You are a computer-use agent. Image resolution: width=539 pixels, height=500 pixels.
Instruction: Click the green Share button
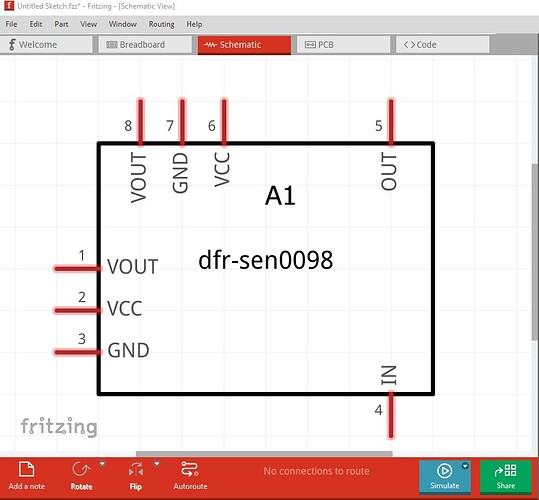click(x=505, y=476)
